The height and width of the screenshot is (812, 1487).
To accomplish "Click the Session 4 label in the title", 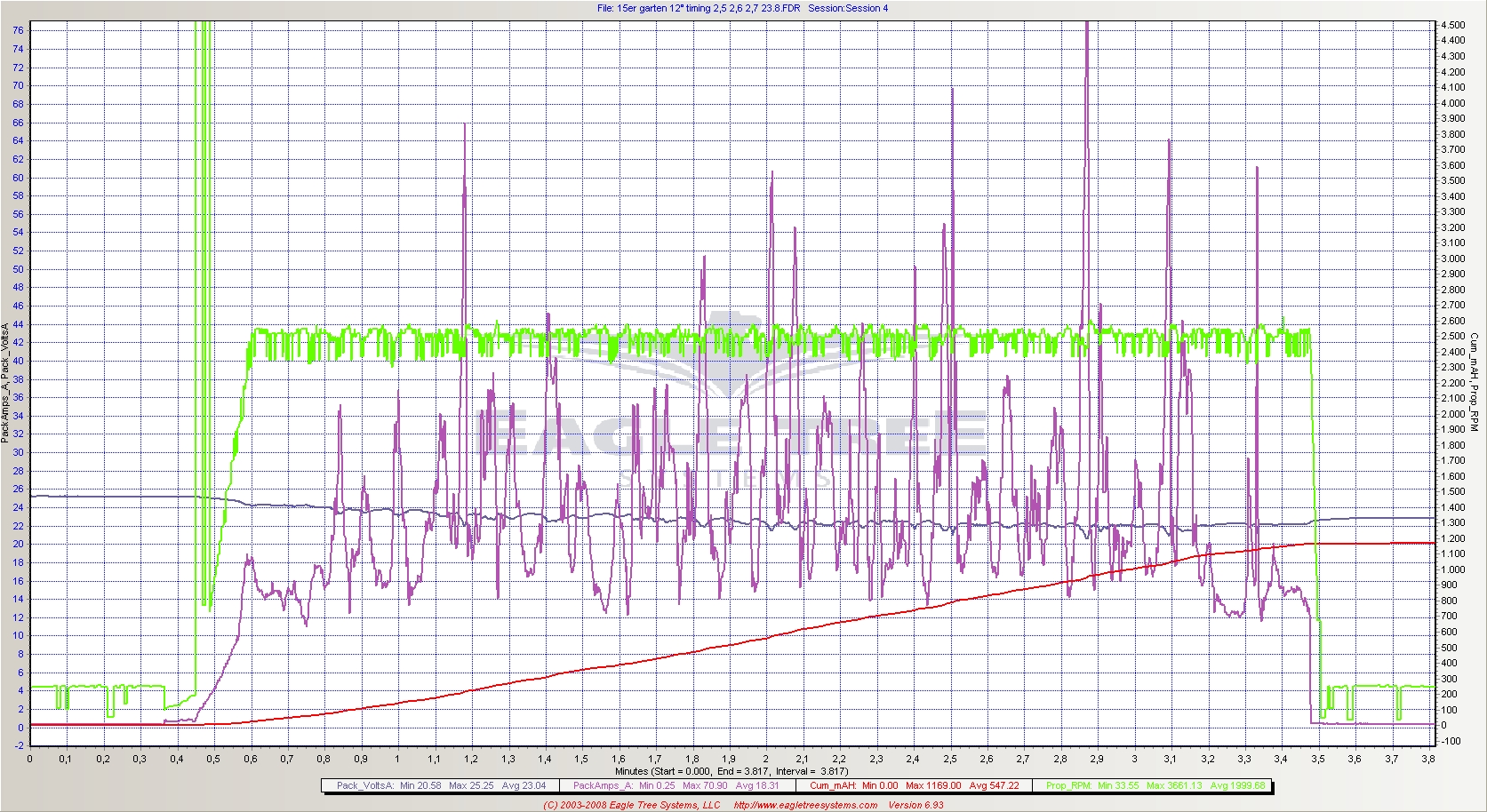I will (848, 8).
